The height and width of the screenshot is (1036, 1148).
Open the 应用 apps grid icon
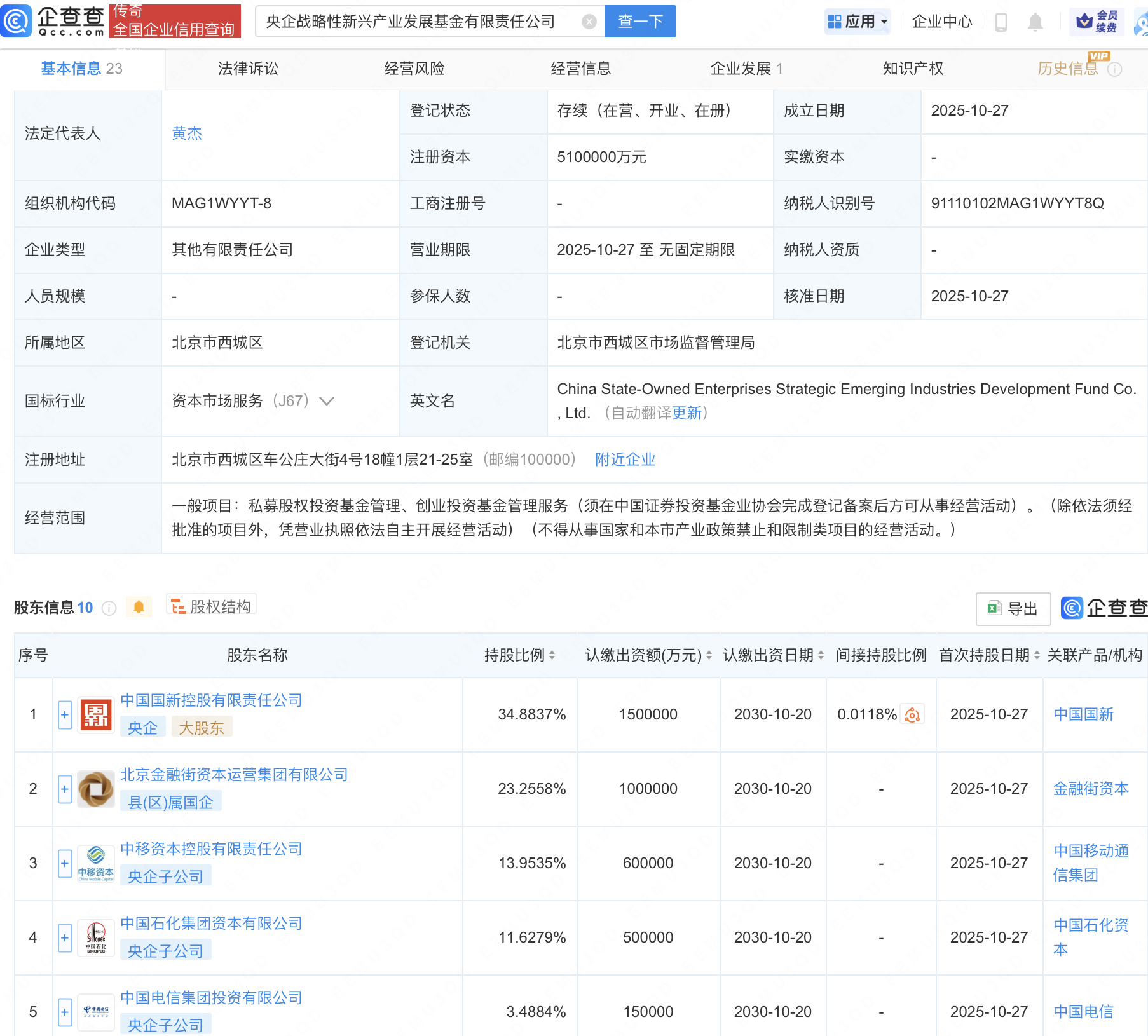(835, 21)
